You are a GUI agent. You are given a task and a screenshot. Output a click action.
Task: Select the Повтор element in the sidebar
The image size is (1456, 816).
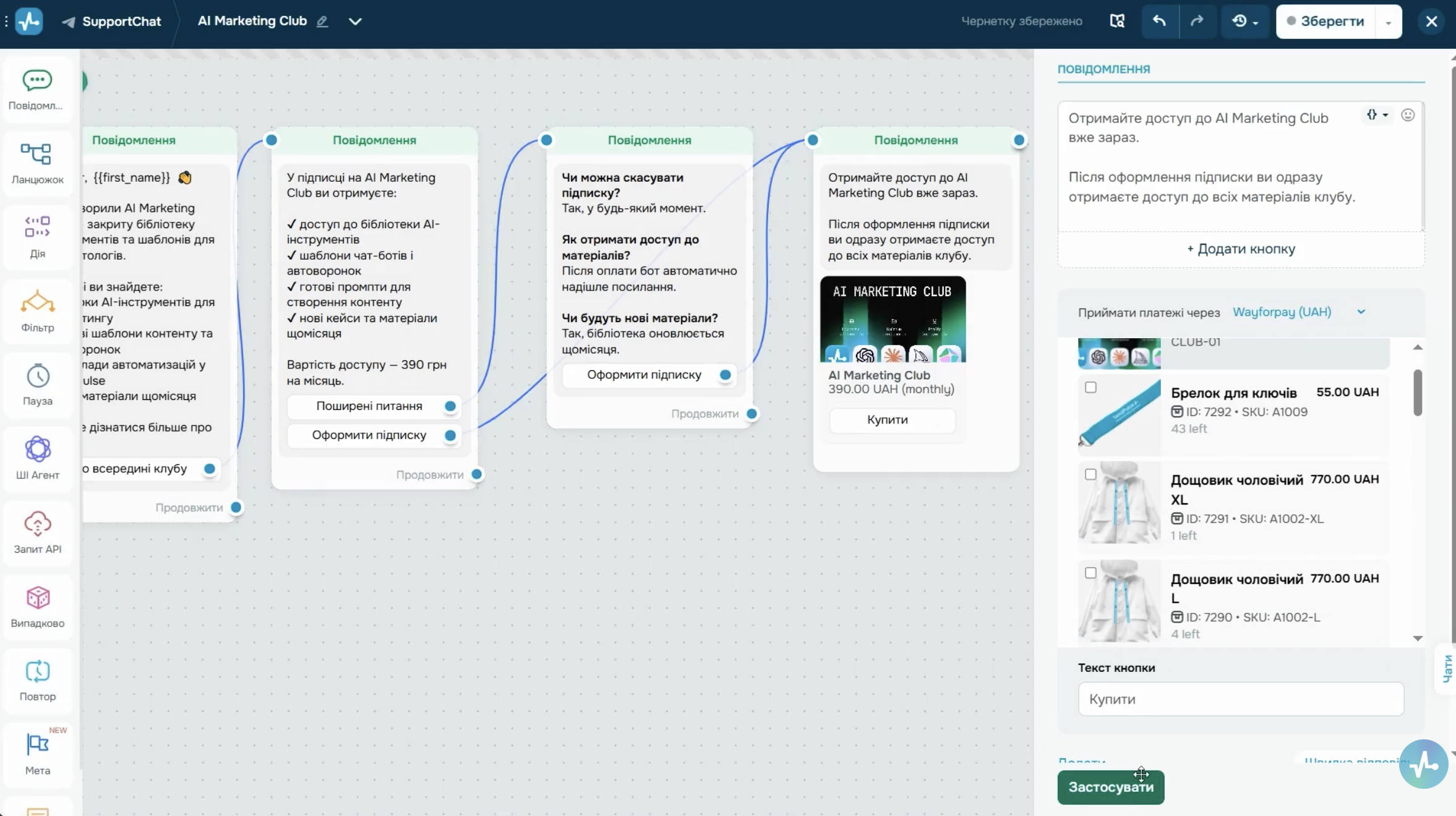tap(37, 681)
